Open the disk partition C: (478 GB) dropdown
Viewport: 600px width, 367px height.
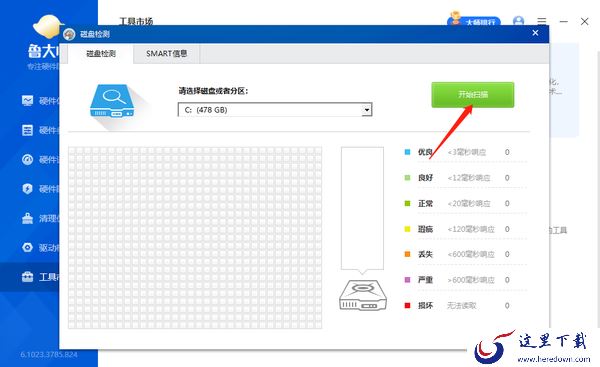(x=275, y=110)
